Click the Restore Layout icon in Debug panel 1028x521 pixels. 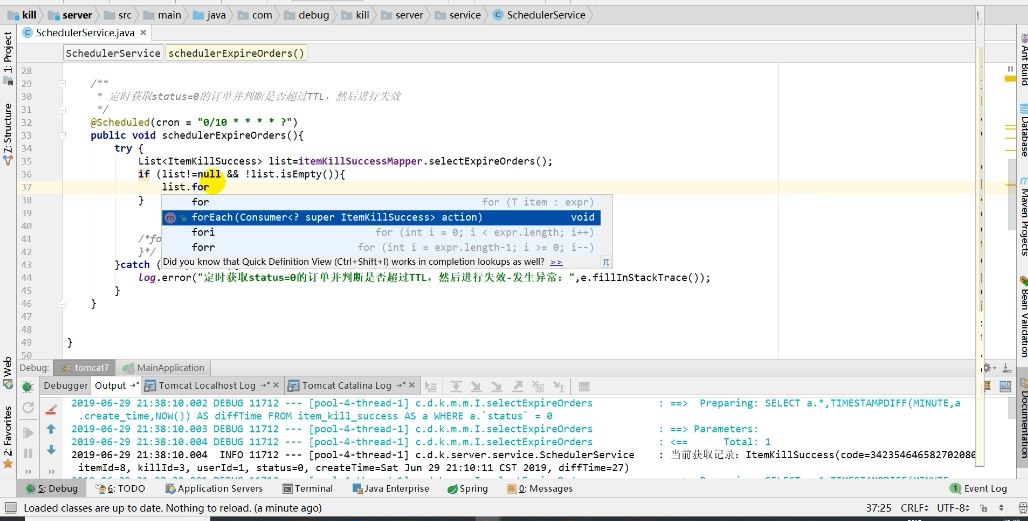click(1005, 387)
